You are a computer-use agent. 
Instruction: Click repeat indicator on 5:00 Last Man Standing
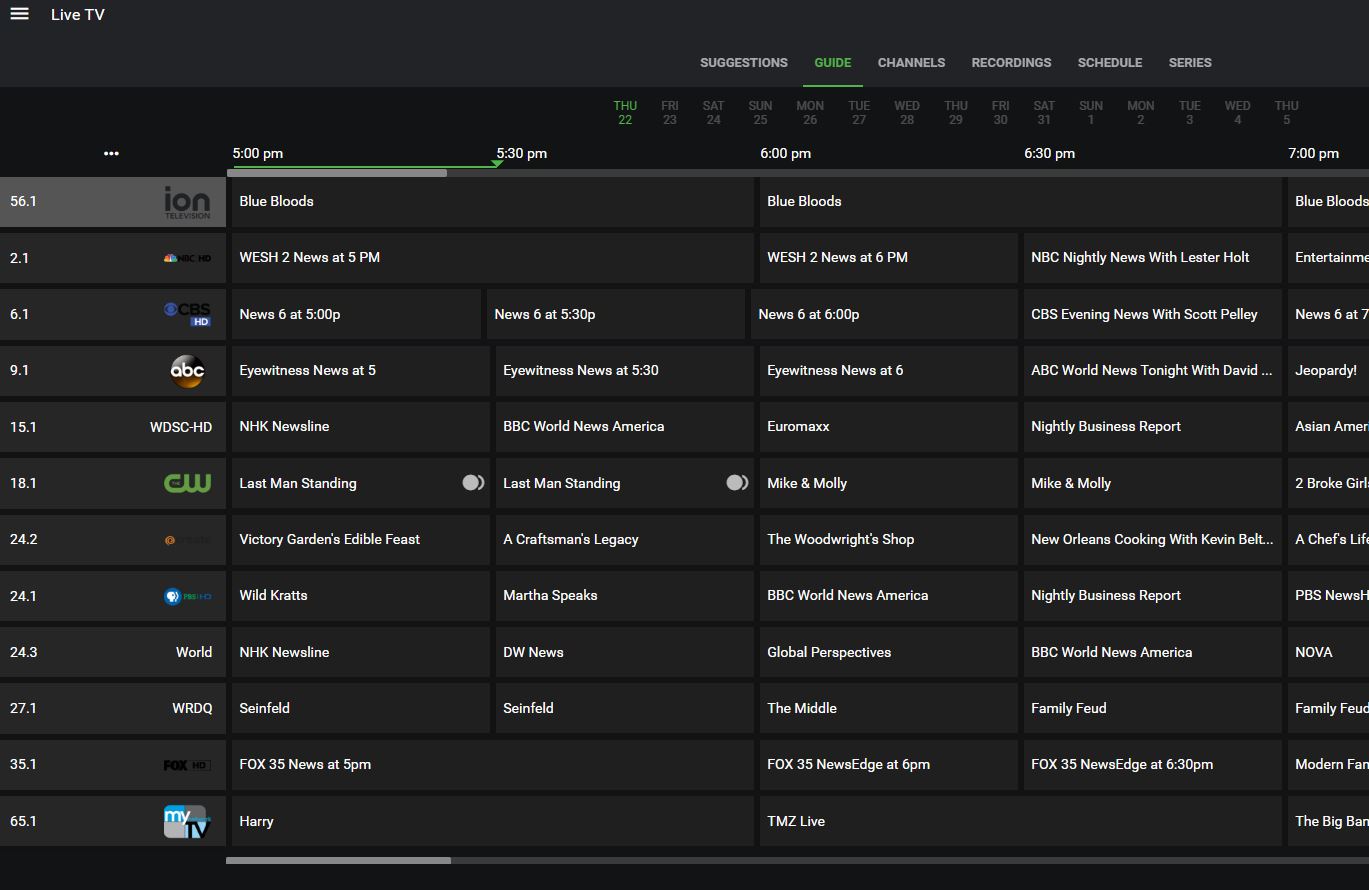coord(473,483)
